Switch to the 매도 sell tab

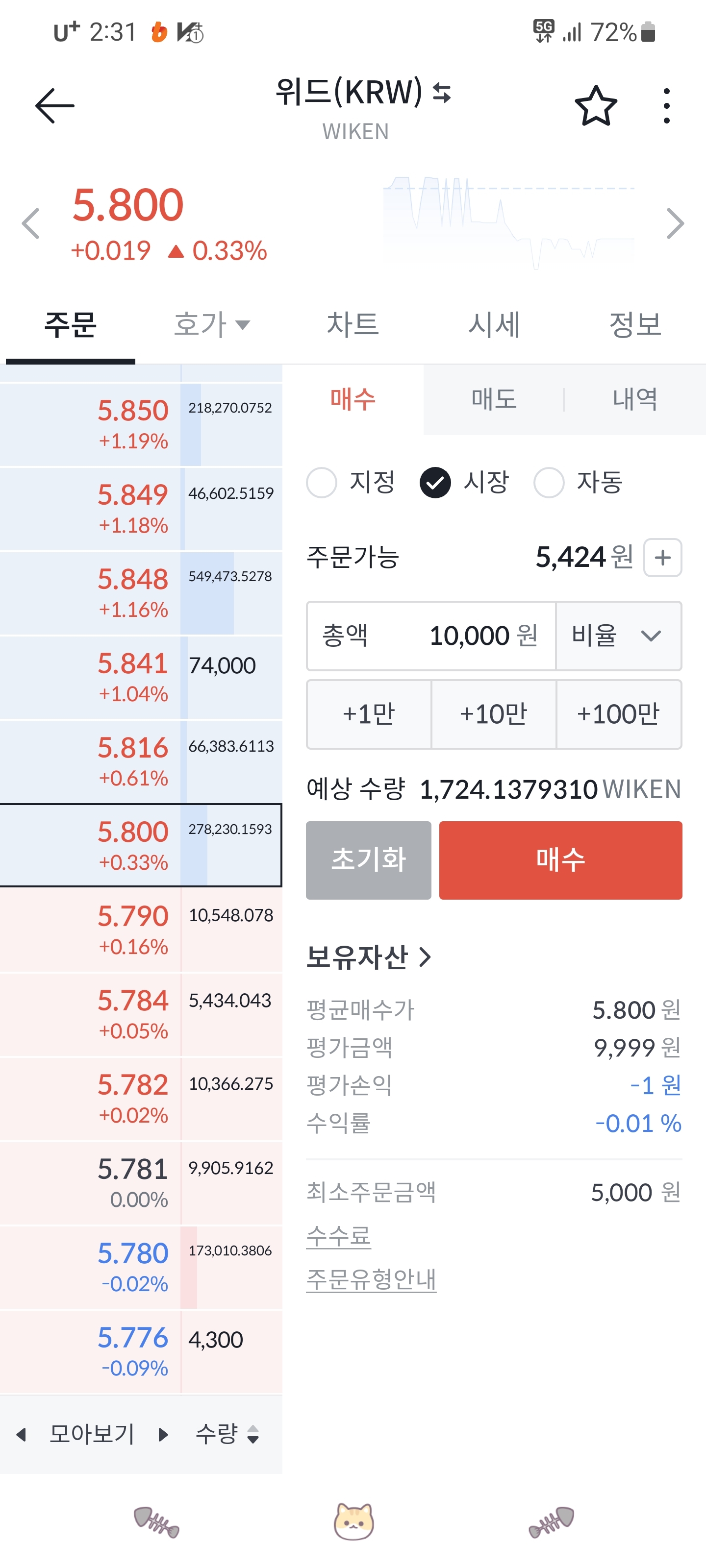[493, 399]
